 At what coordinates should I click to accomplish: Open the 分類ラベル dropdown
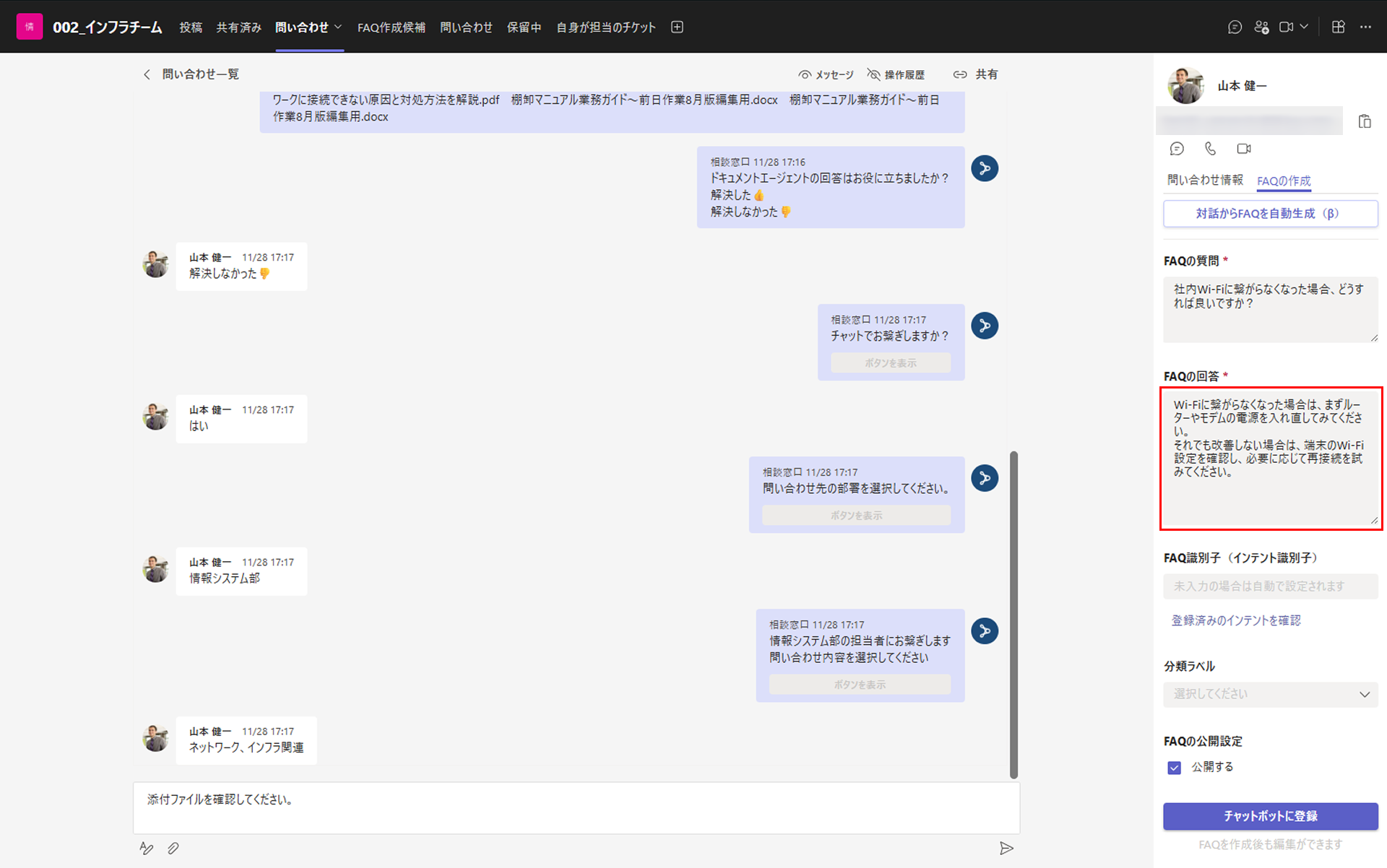[1270, 694]
